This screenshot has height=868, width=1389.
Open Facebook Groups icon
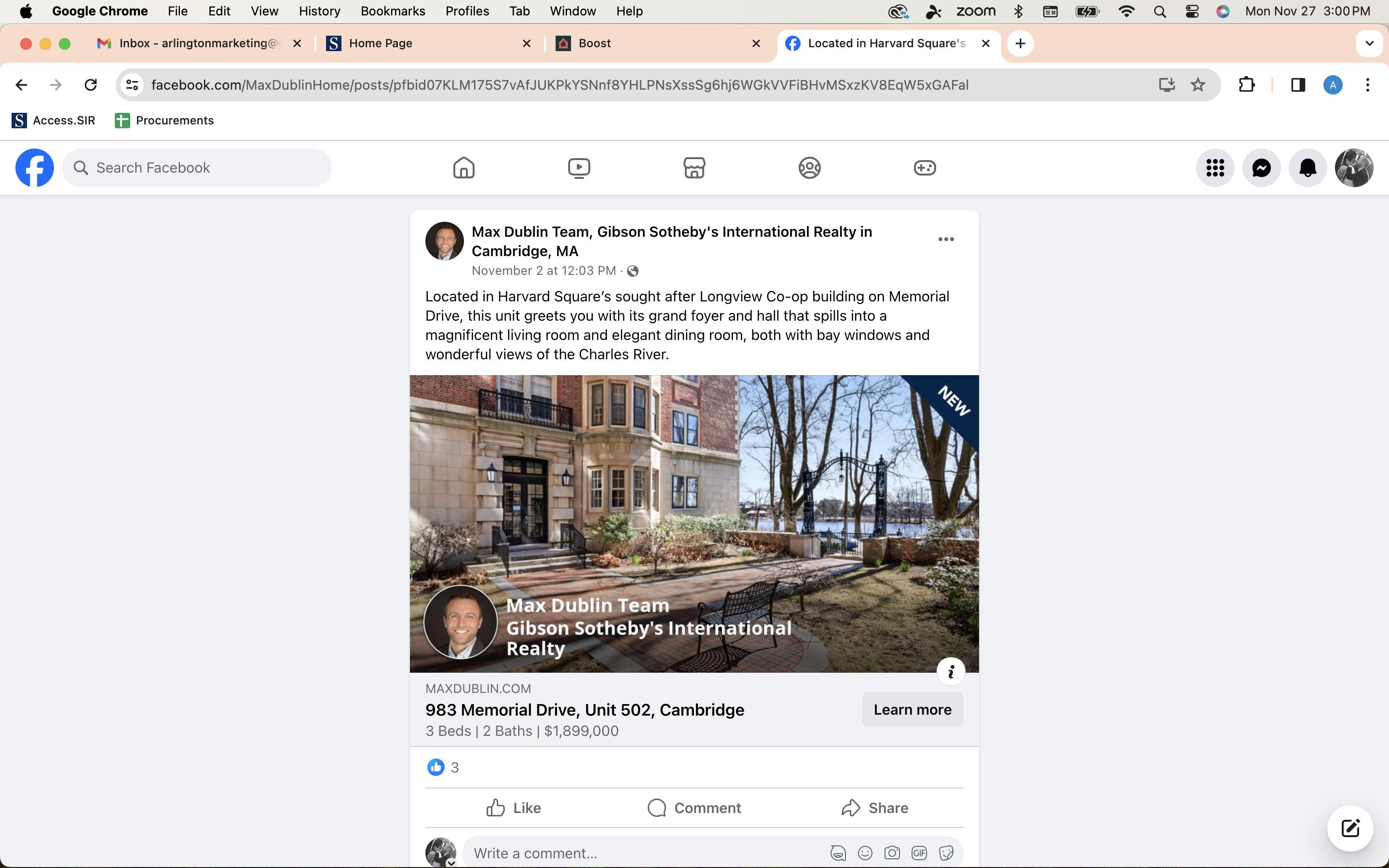(809, 168)
